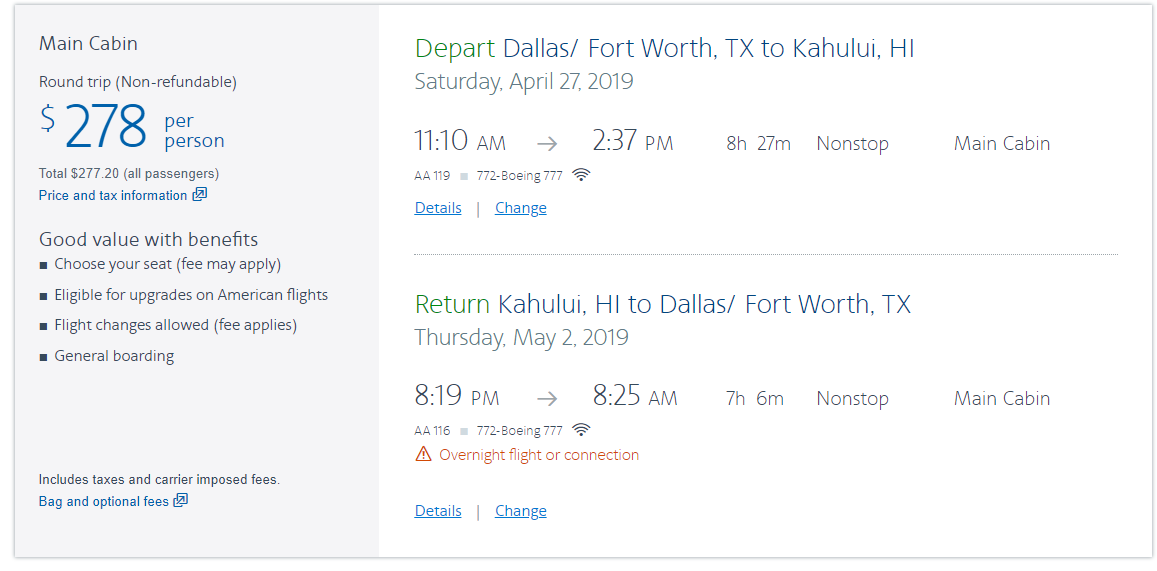1157x571 pixels.
Task: Click Wi-Fi icon on departing flight AA 119
Action: (x=581, y=175)
